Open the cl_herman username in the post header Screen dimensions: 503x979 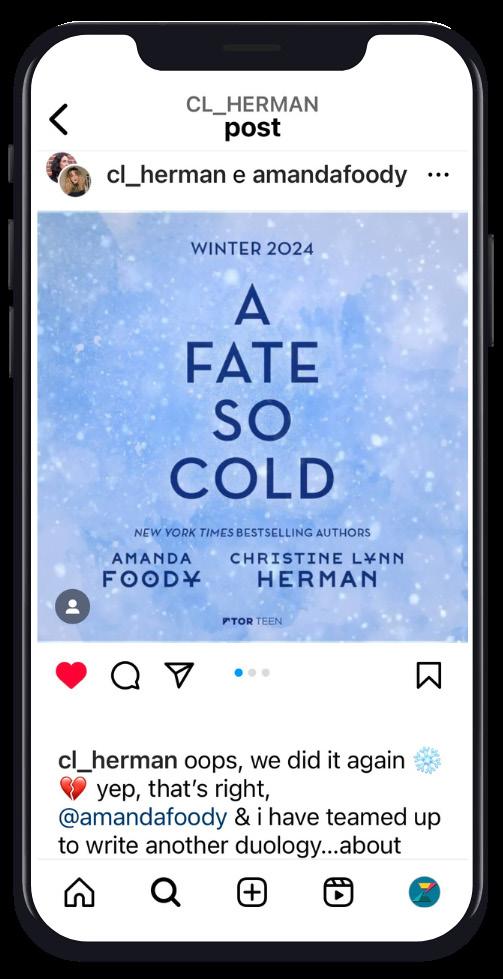coord(166,175)
